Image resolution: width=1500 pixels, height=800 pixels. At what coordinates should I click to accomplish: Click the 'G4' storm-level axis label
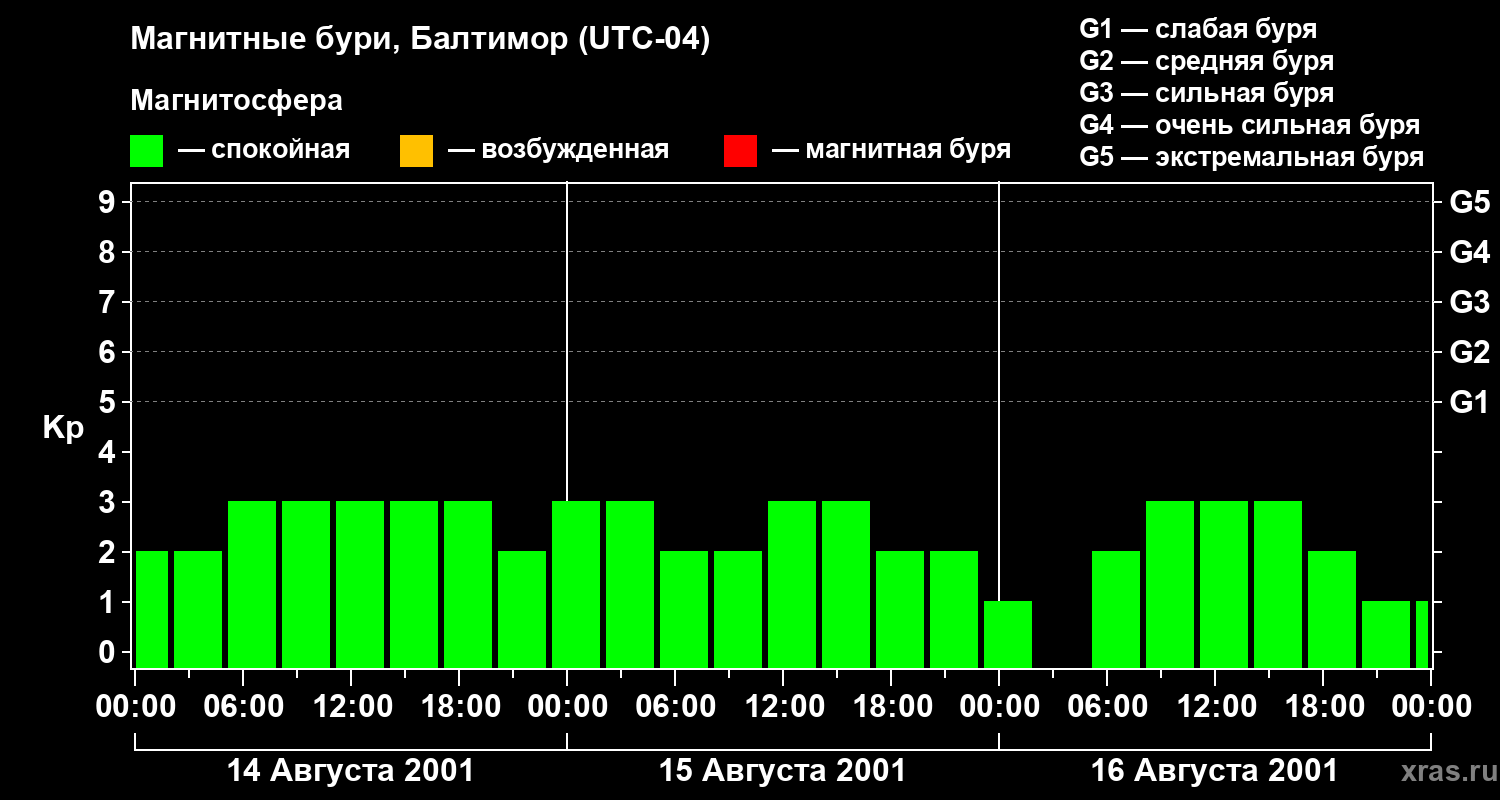tap(1470, 252)
